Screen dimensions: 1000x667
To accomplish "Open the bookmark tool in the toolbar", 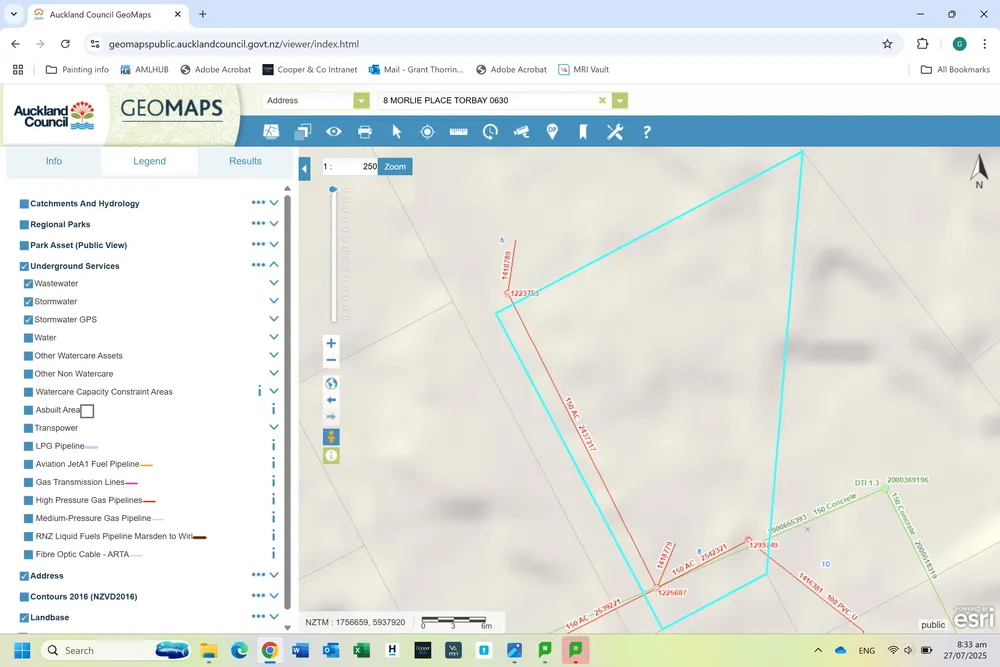I will 583,132.
